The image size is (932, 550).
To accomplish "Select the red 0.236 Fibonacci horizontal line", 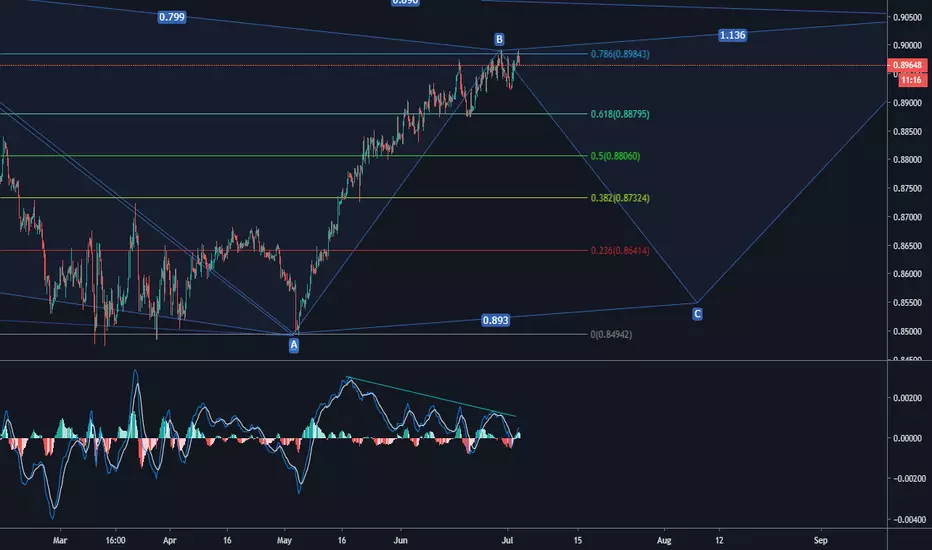I will 294,250.
